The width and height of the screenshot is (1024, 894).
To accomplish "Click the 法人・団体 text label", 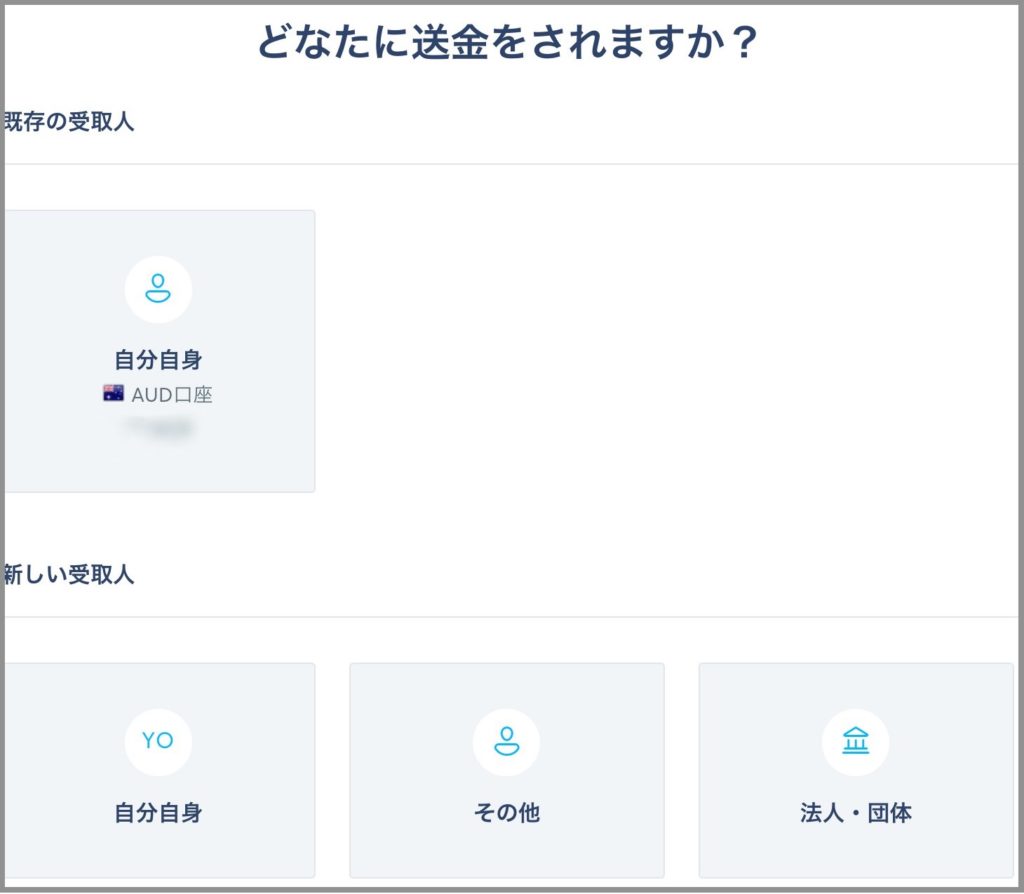I will click(856, 813).
